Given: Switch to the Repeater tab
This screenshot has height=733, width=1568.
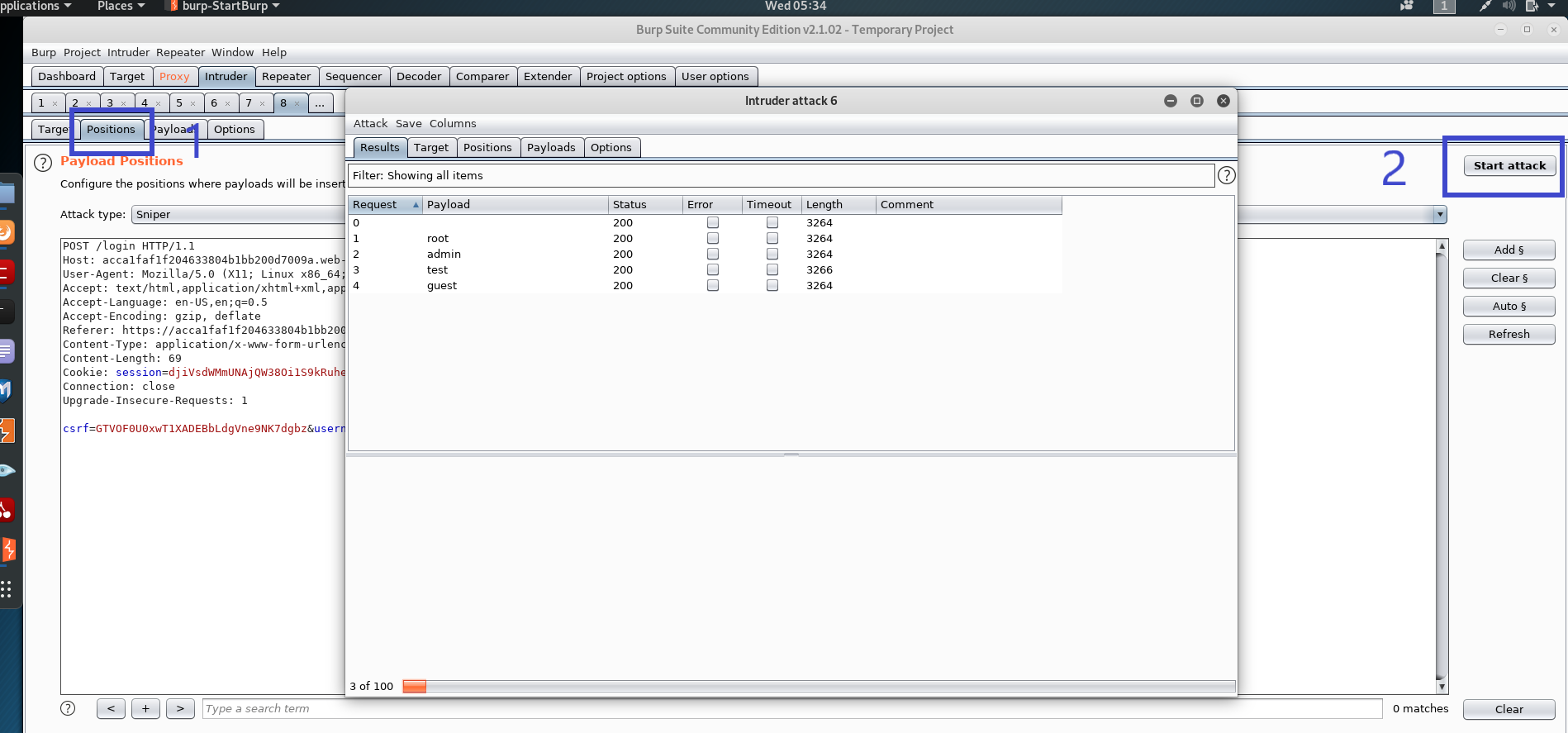Looking at the screenshot, I should (286, 76).
